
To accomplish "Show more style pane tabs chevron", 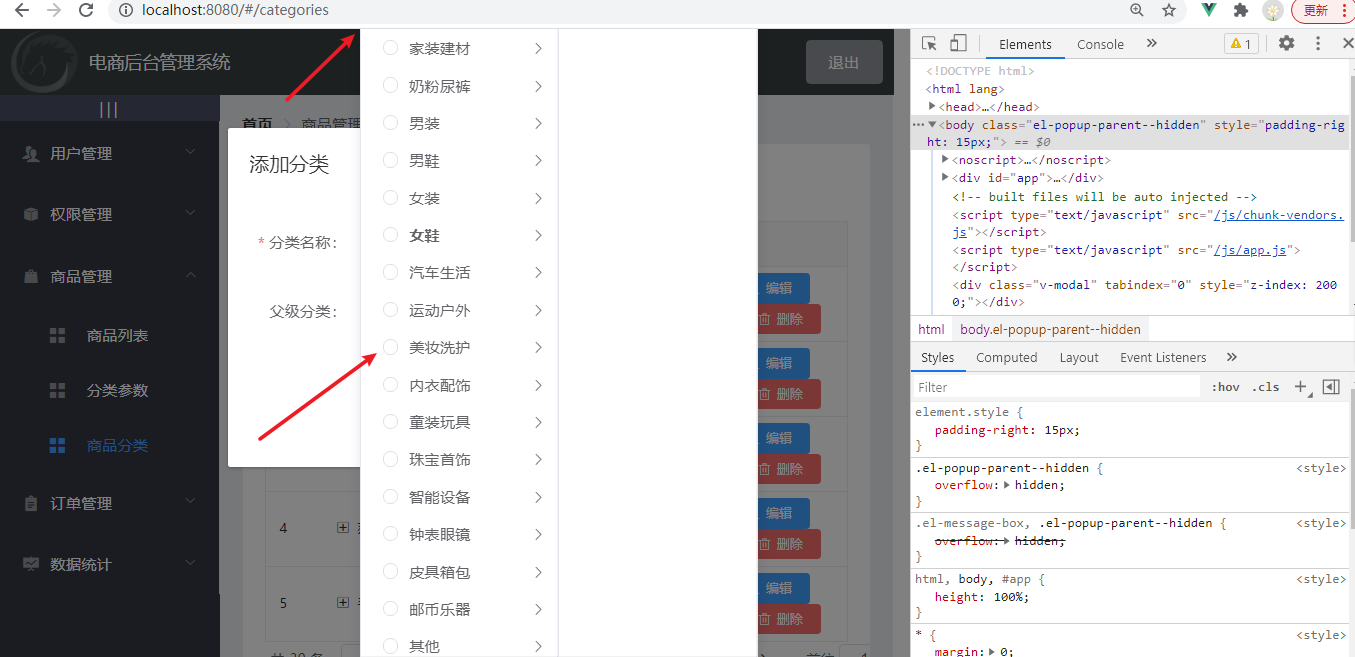I will click(x=1231, y=357).
